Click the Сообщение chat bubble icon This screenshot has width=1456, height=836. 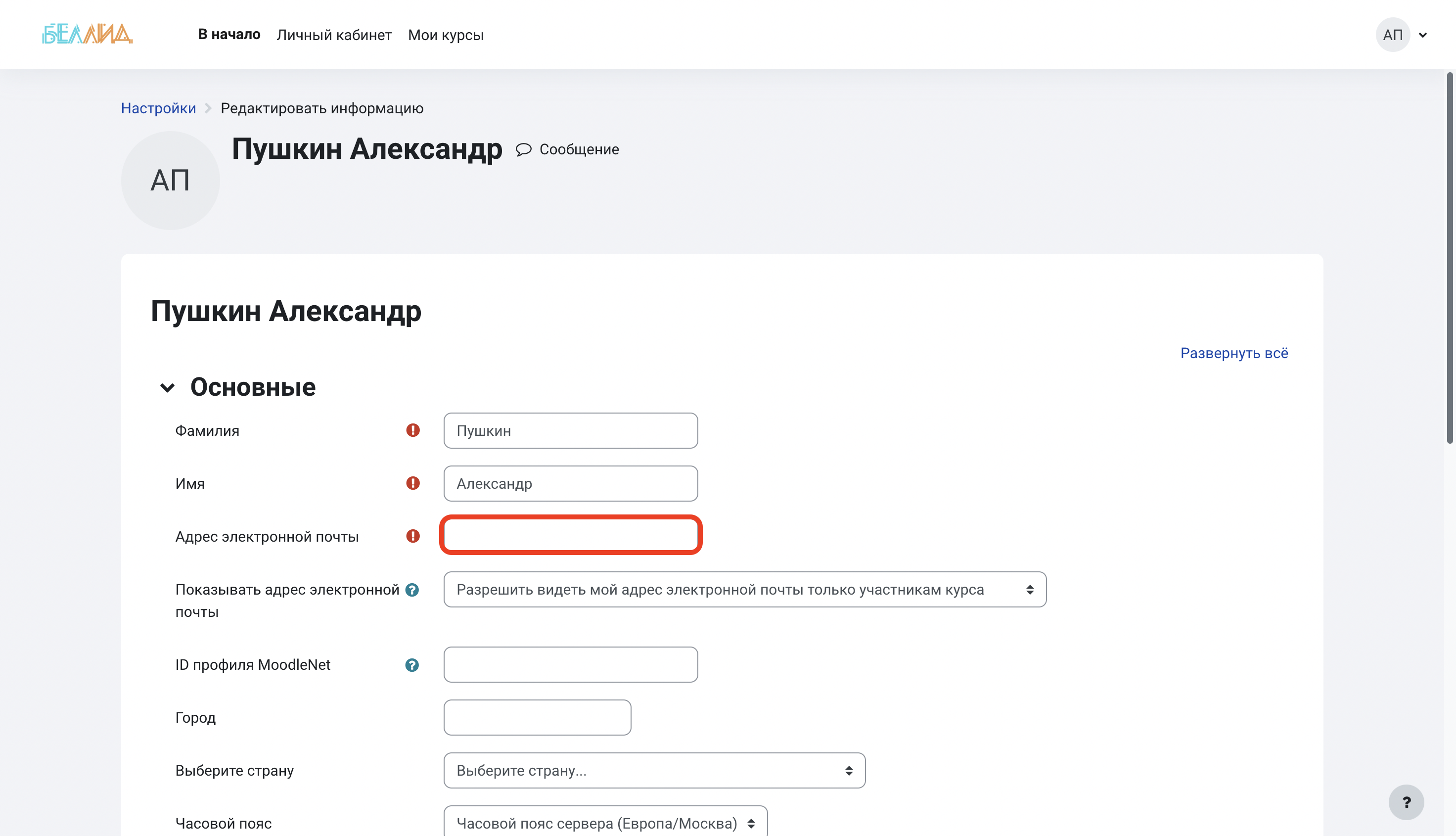coord(523,150)
